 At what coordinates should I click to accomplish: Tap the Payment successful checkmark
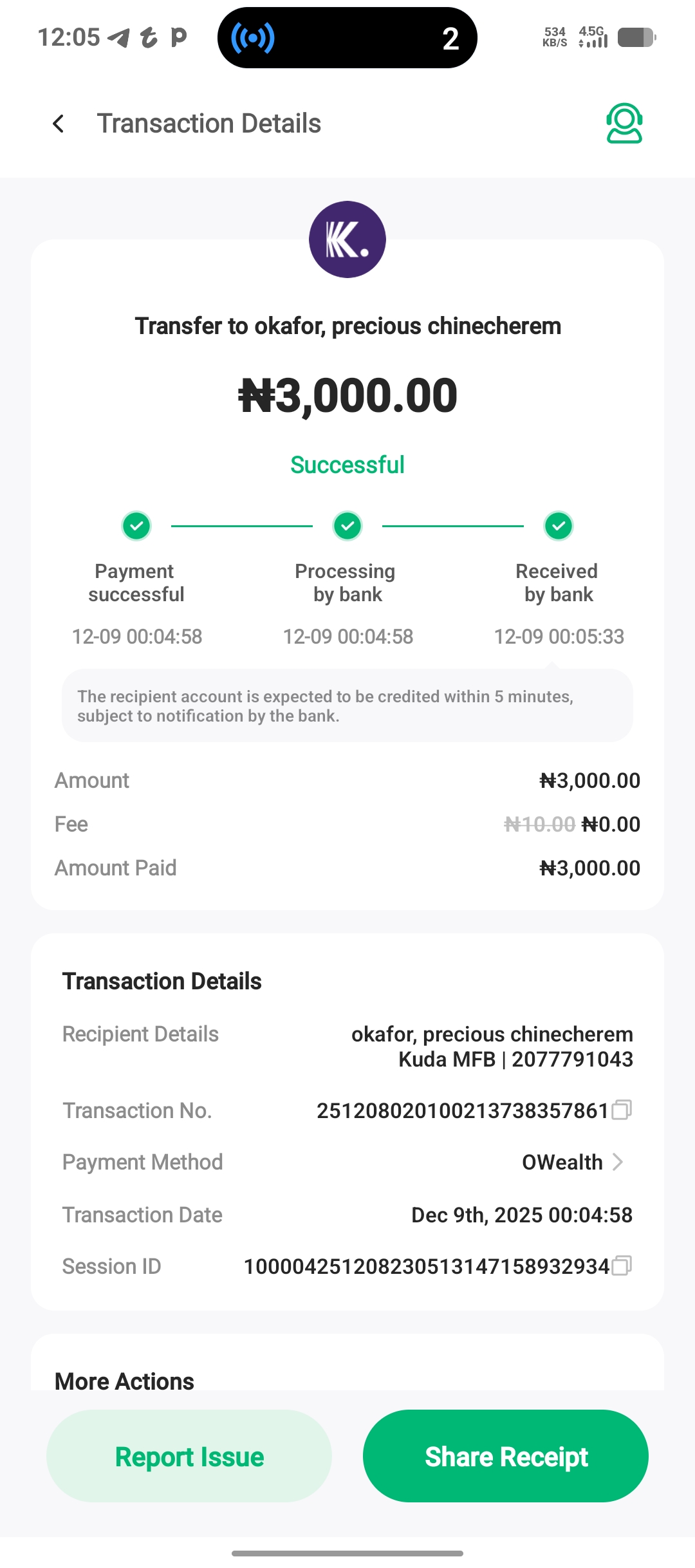tap(136, 526)
